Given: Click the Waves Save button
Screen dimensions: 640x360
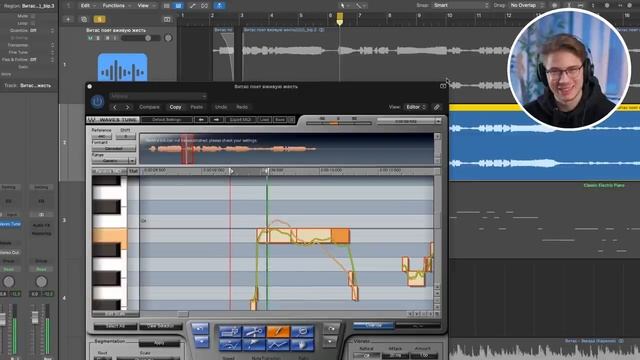Looking at the screenshot, I should click(x=280, y=120).
